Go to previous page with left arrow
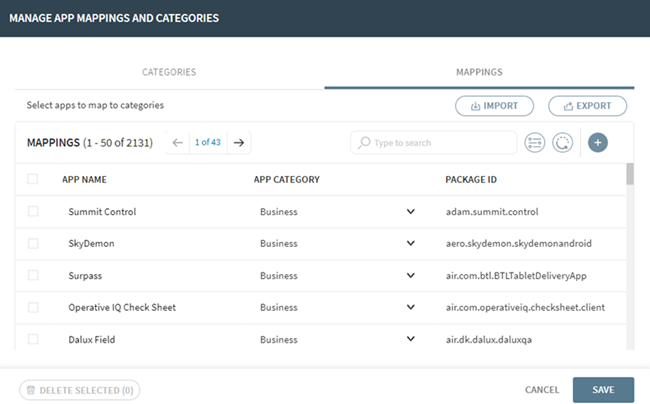The height and width of the screenshot is (404, 650). (177, 143)
